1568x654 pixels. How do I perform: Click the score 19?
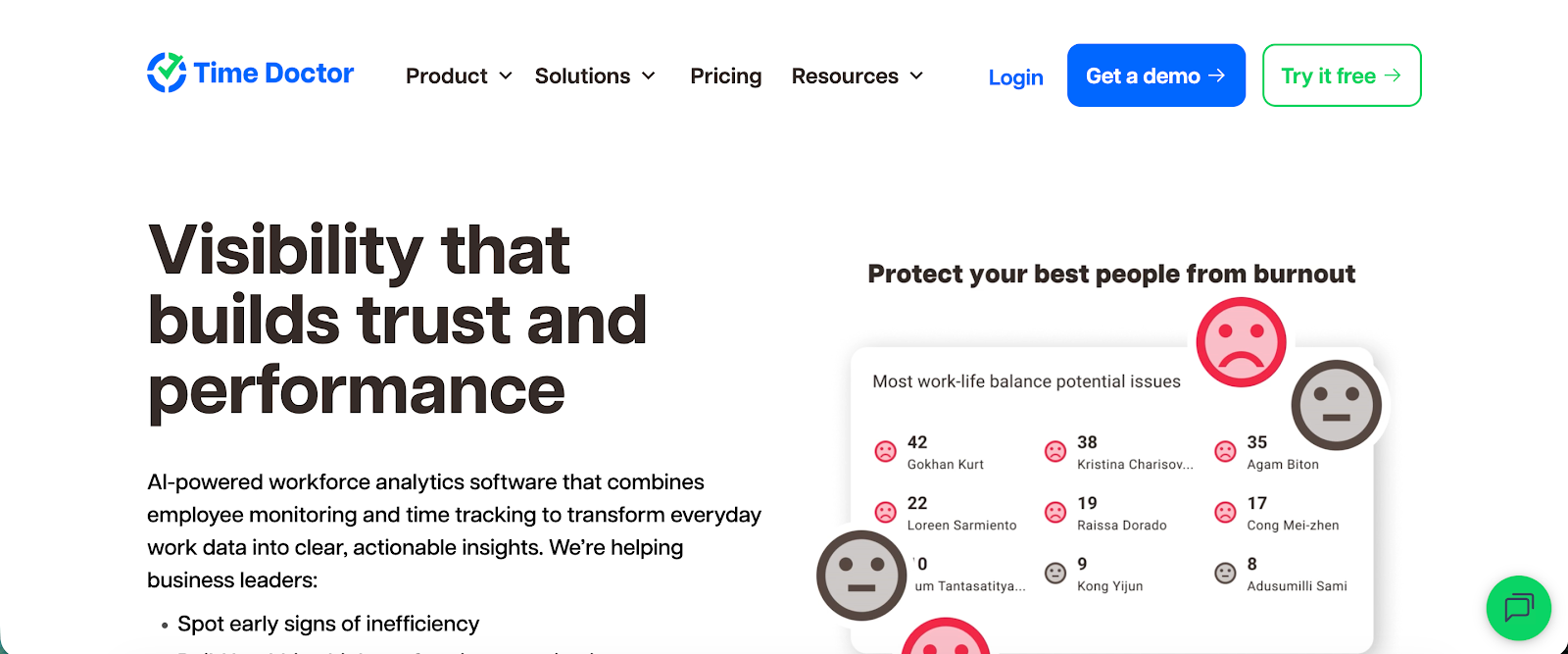tap(1087, 503)
